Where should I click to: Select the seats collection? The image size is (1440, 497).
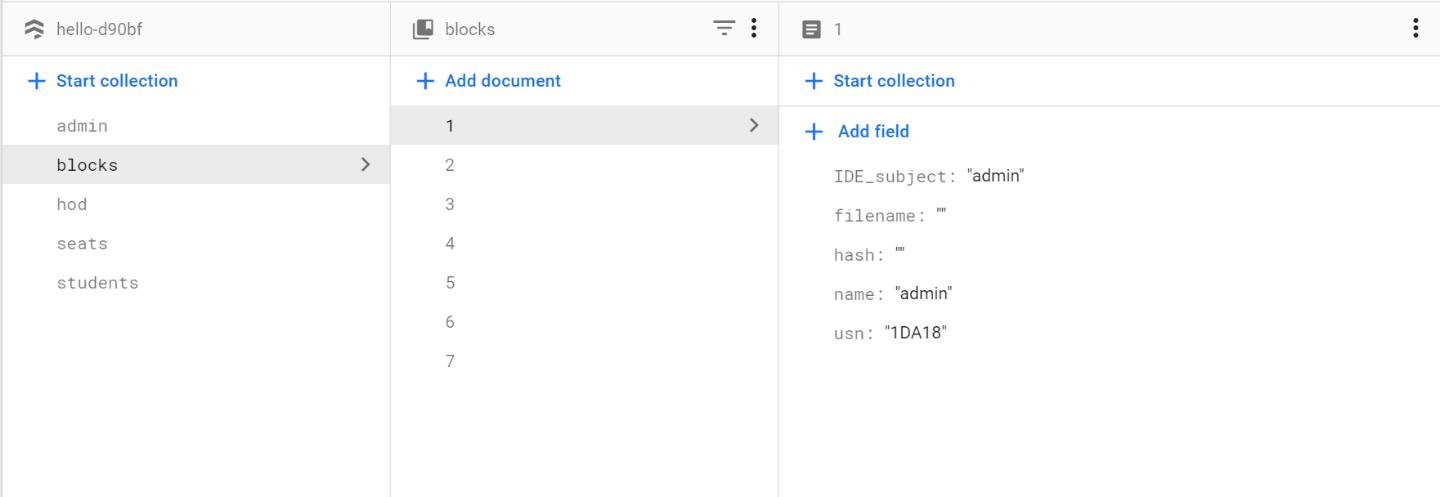[82, 243]
